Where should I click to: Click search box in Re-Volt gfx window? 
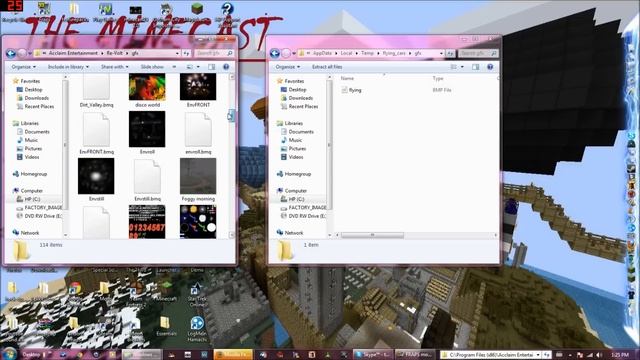coord(214,53)
